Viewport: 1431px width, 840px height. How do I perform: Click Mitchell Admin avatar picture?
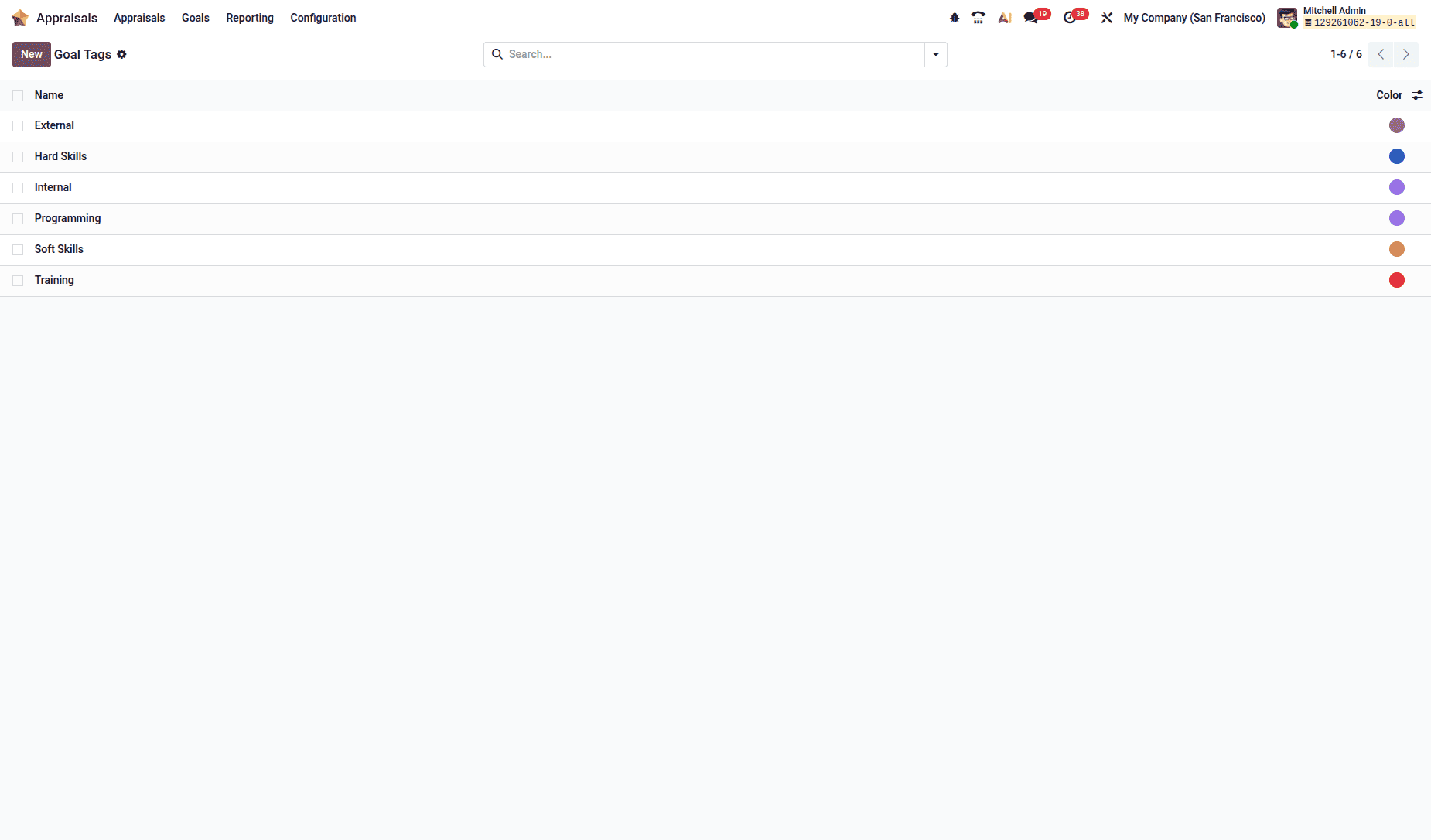(x=1287, y=18)
